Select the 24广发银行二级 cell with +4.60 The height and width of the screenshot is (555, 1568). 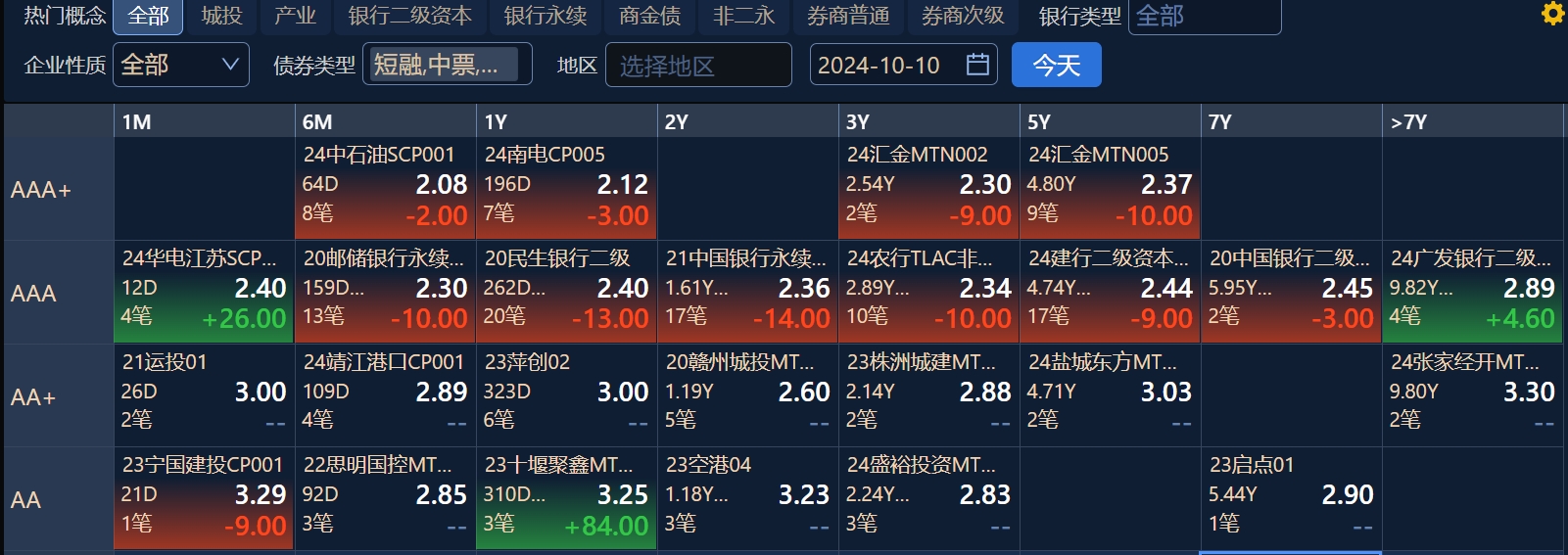[x=1473, y=293]
